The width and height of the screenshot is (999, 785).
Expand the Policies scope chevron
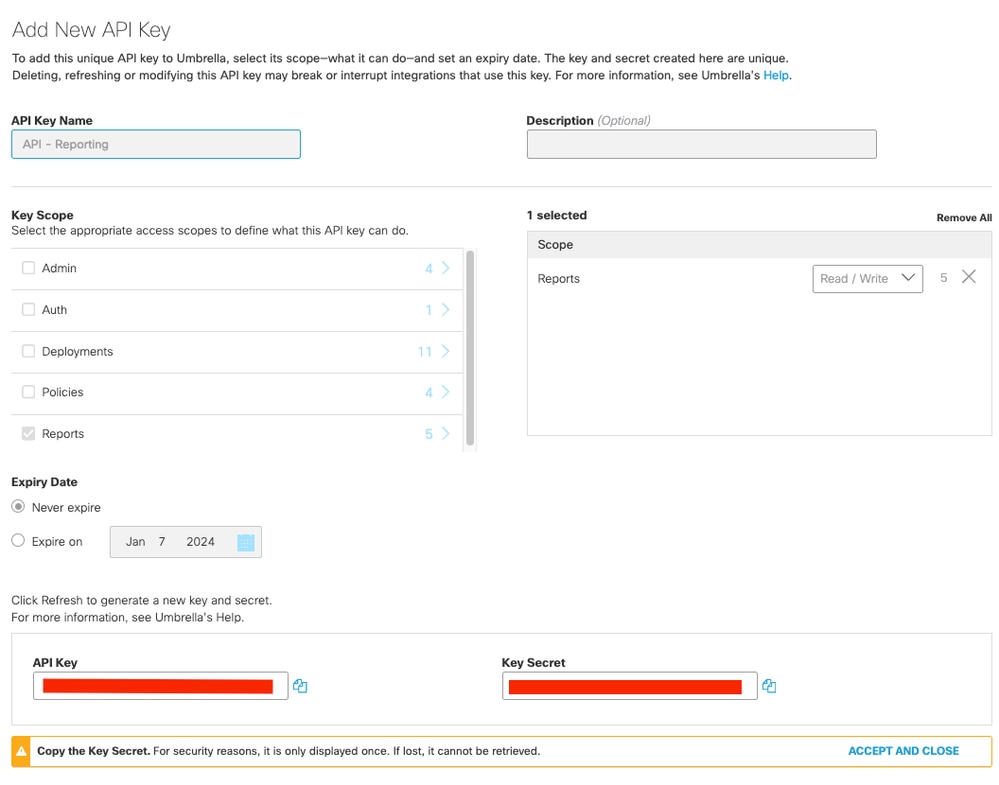(x=445, y=392)
